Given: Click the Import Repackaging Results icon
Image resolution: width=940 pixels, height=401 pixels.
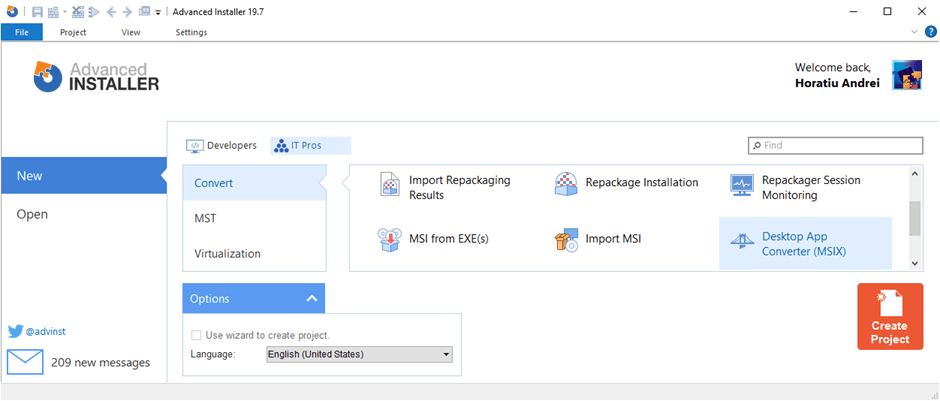Looking at the screenshot, I should point(390,184).
